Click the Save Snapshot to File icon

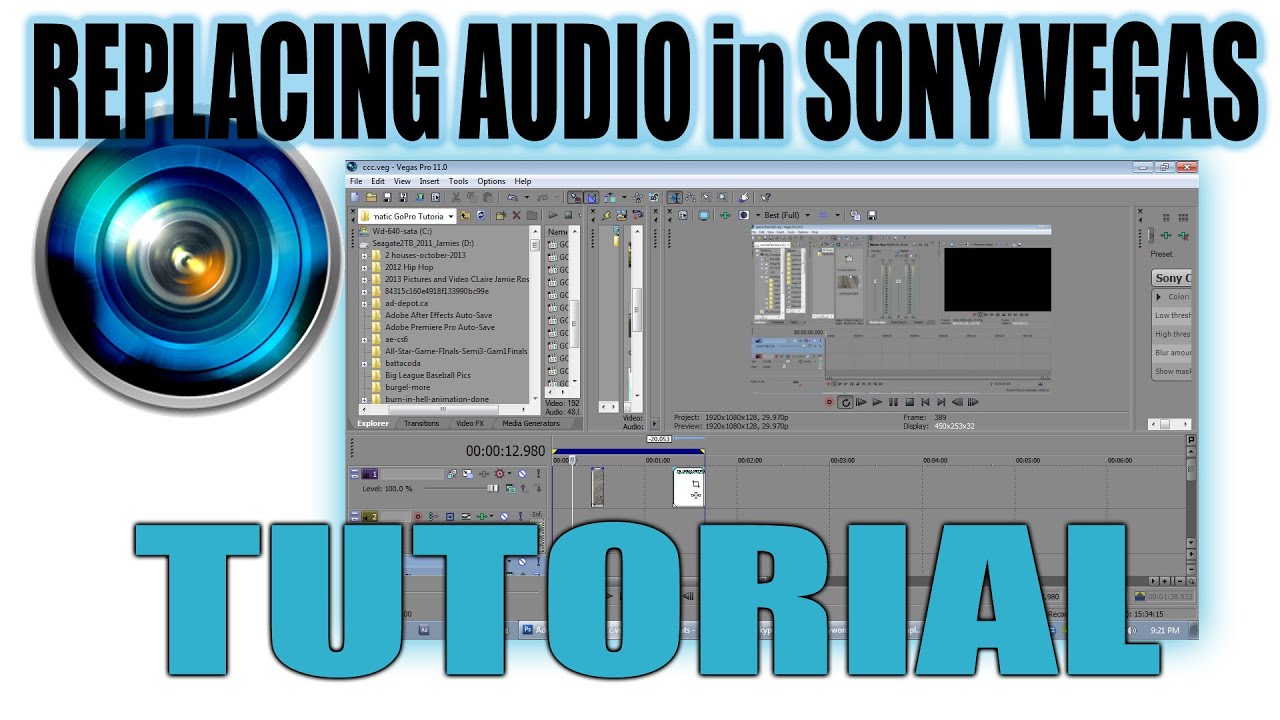coord(872,215)
